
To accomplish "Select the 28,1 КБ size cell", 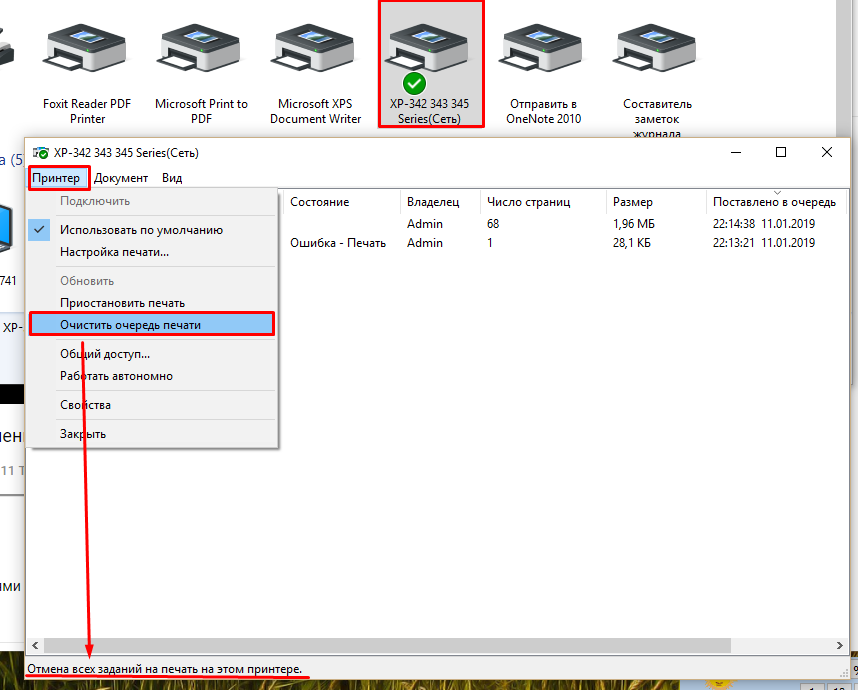I will pos(631,242).
